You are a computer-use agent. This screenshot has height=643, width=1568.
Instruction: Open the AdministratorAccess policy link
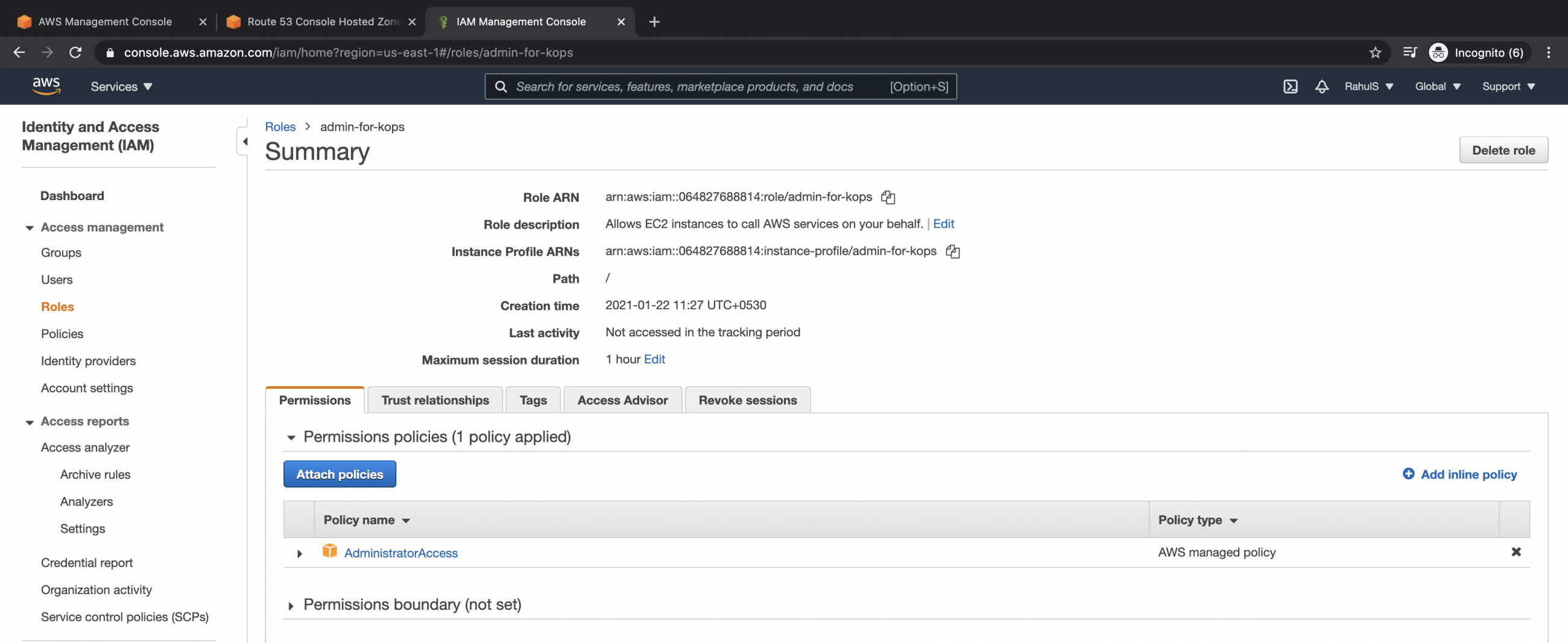pyautogui.click(x=400, y=553)
